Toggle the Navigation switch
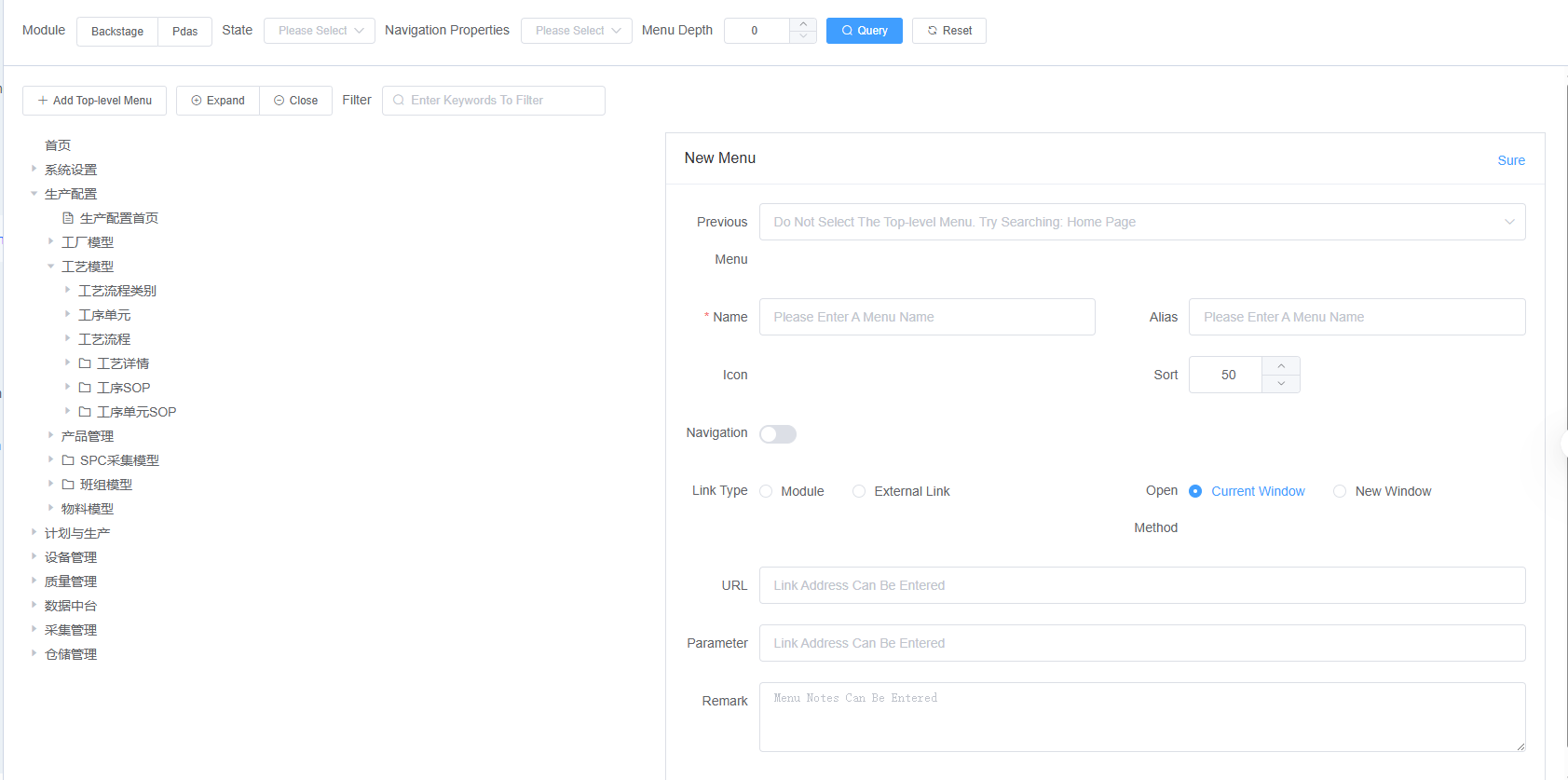 pos(778,434)
